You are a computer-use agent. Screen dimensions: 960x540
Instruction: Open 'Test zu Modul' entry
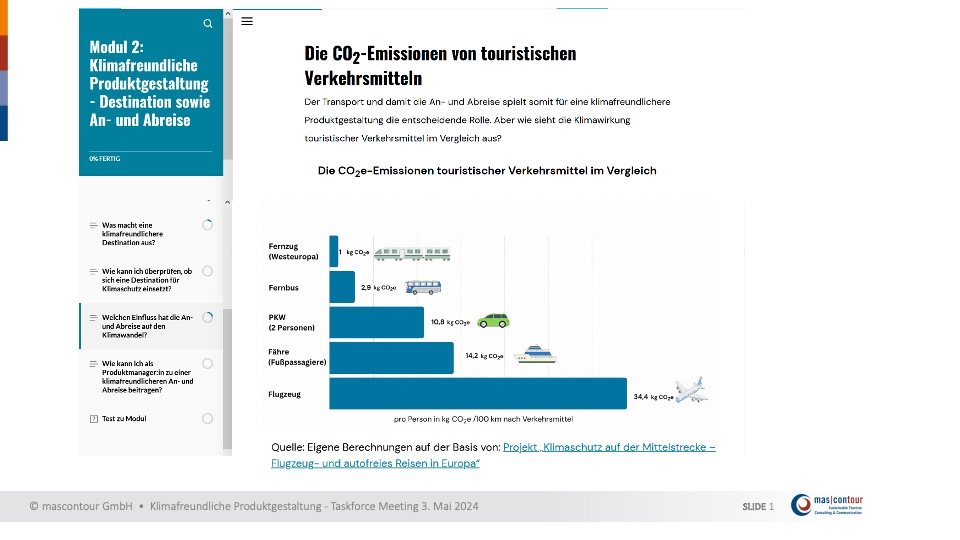[x=124, y=419]
